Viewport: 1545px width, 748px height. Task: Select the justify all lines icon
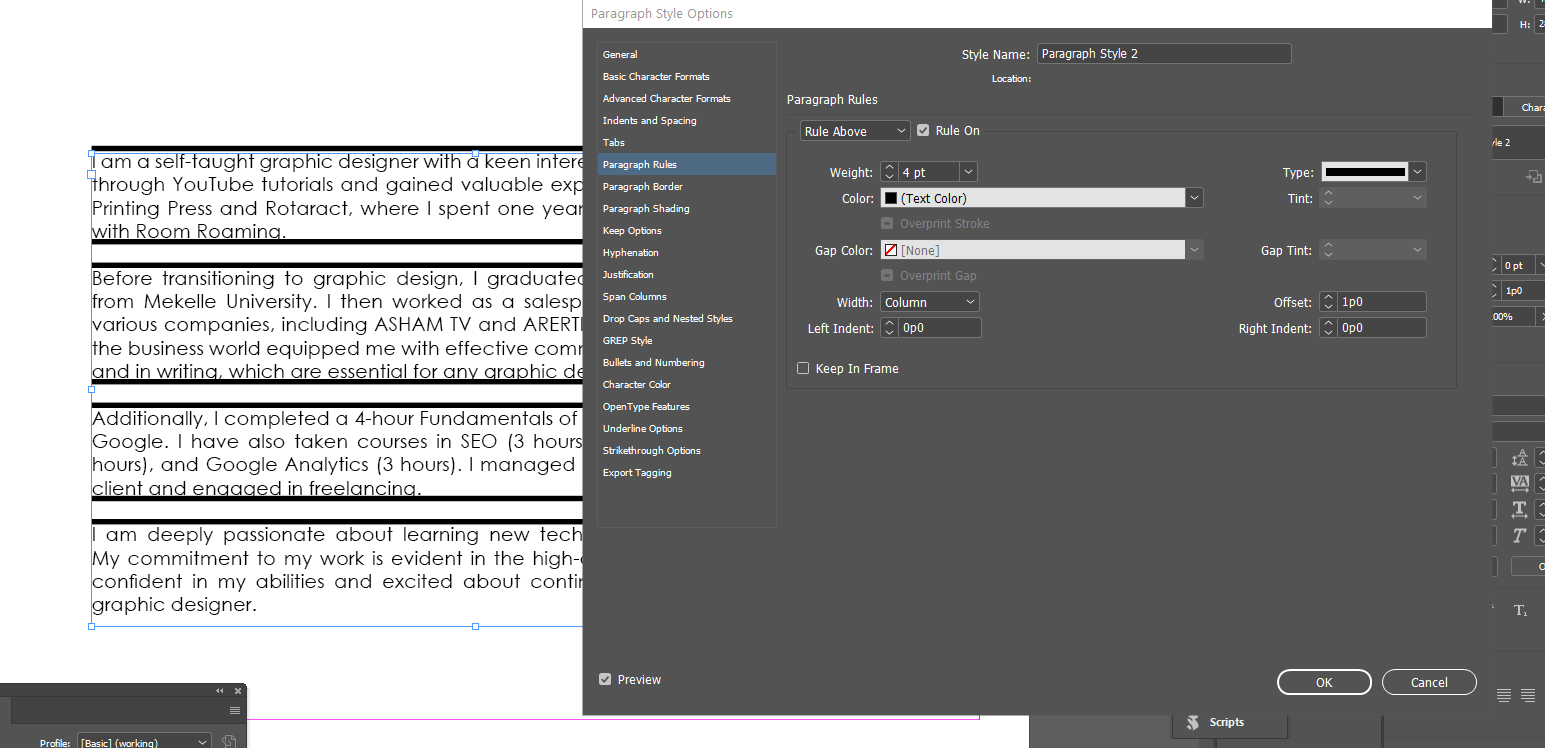(1528, 695)
